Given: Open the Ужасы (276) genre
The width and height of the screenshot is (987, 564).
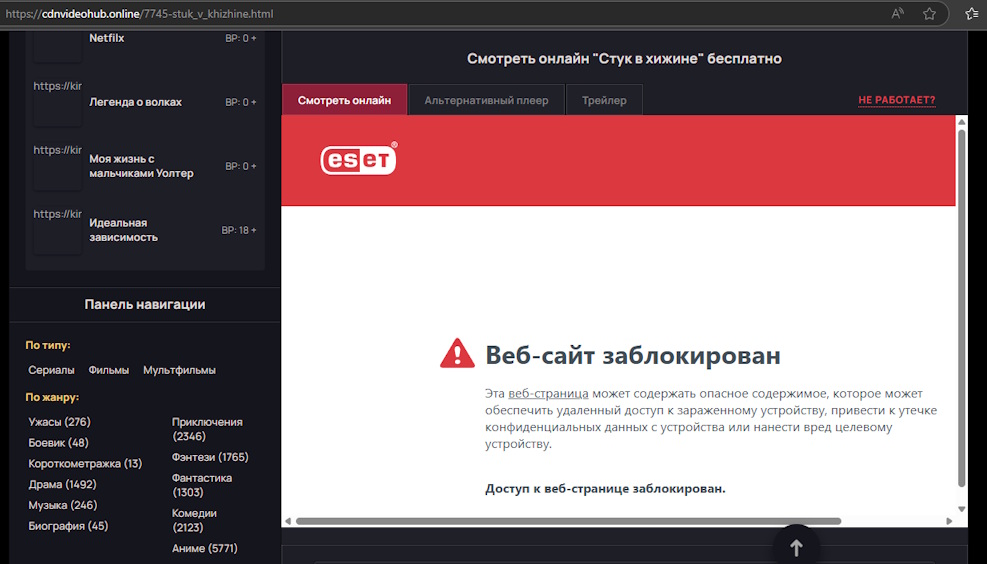Looking at the screenshot, I should click(59, 422).
